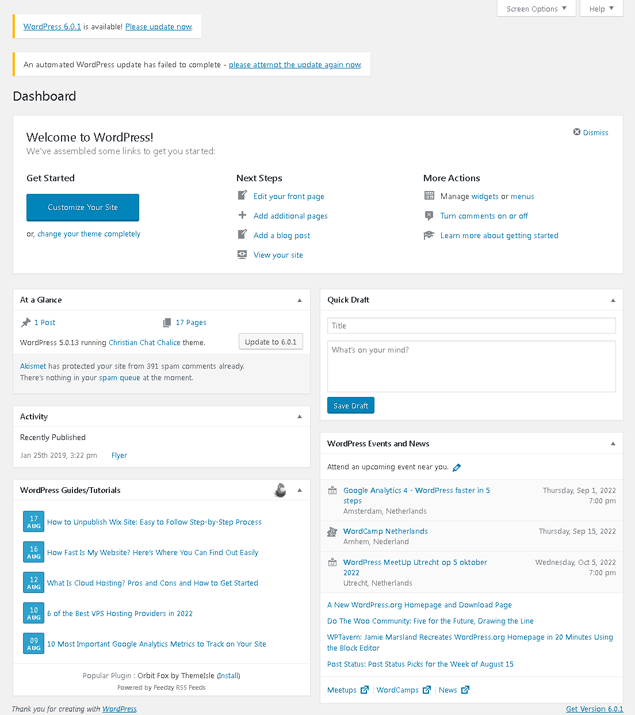The height and width of the screenshot is (715, 635).
Task: Click the comments icon beside Turn comments on or off
Action: (x=429, y=215)
